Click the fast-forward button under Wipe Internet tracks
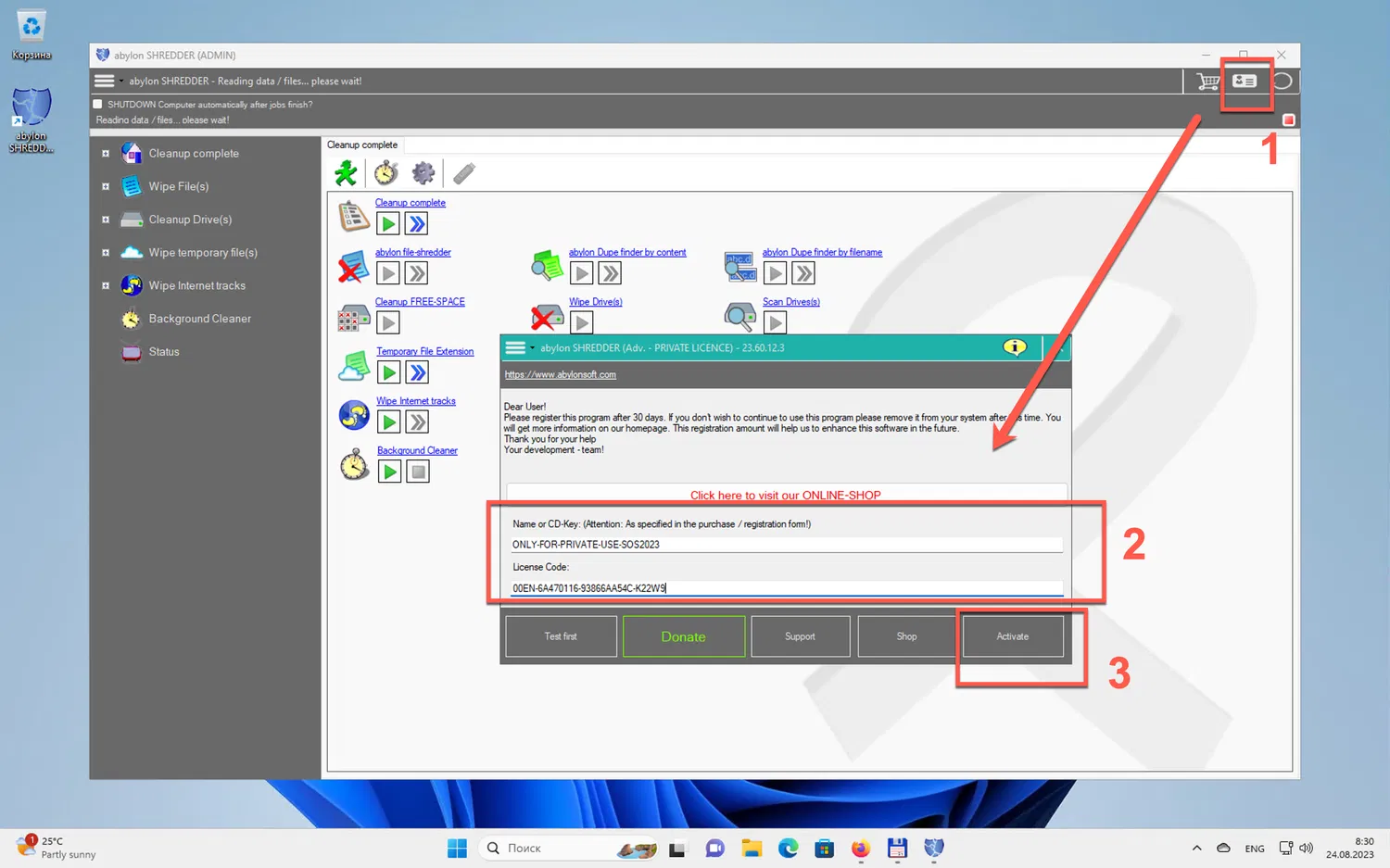This screenshot has width=1390, height=868. pos(418,422)
